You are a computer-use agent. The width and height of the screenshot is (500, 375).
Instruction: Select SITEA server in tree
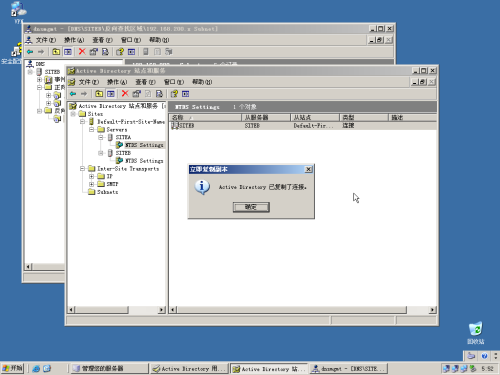pos(123,137)
